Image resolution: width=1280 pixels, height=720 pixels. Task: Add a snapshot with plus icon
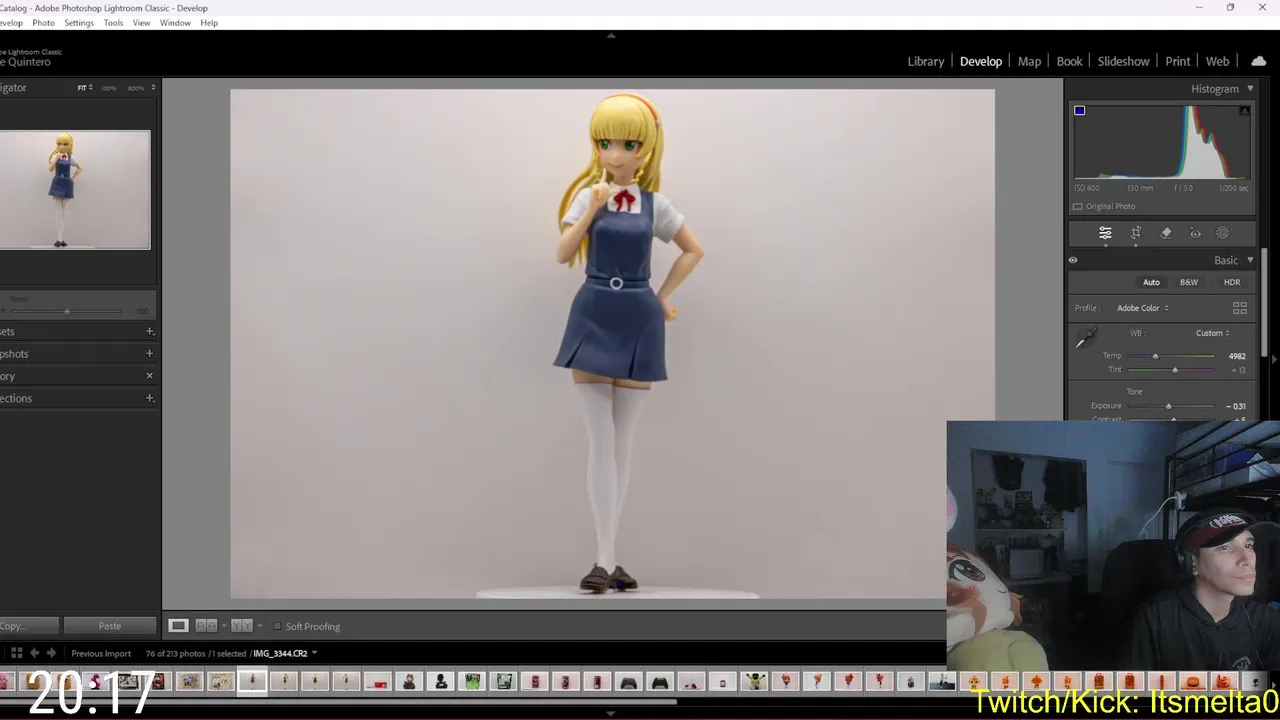pyautogui.click(x=150, y=353)
